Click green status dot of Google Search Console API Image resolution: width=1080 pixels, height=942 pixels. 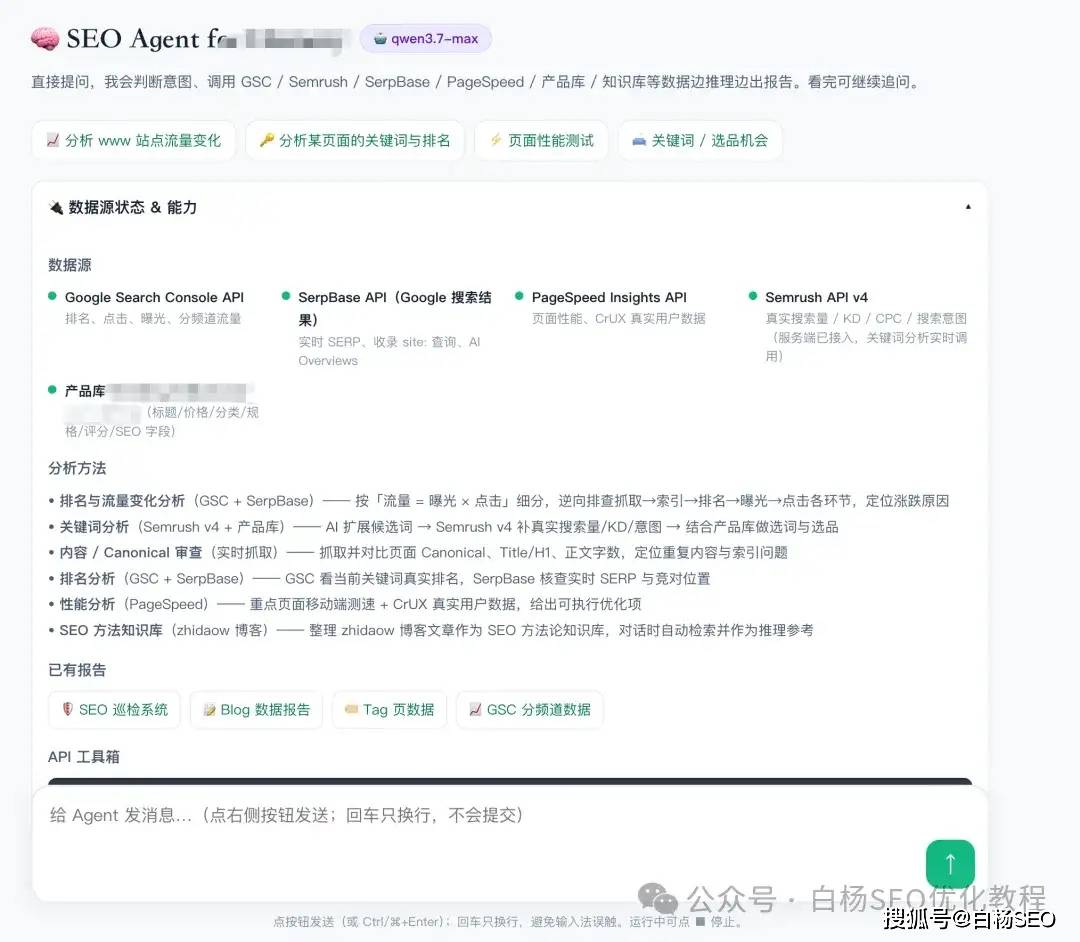click(x=52, y=296)
